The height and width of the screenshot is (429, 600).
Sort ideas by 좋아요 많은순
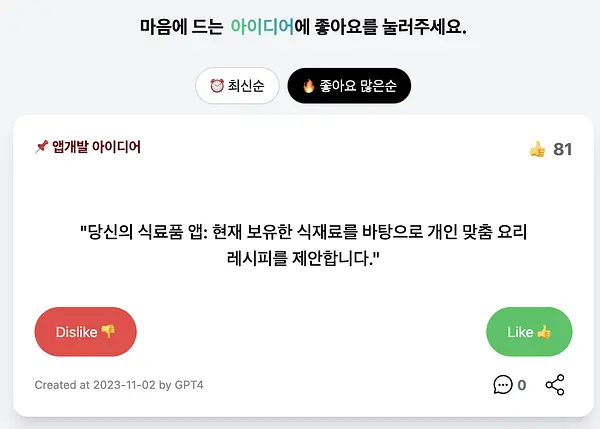(349, 86)
